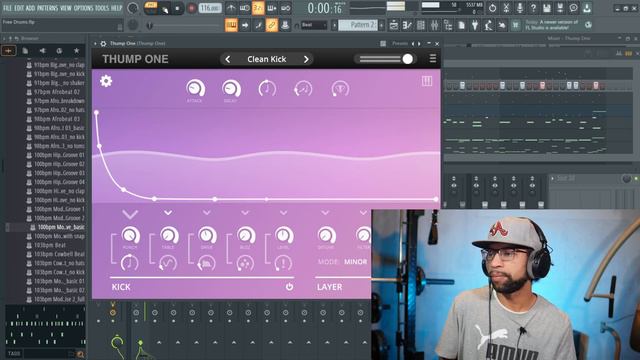Select previous preset left of Clean Kick
The image size is (640, 360).
[228, 59]
